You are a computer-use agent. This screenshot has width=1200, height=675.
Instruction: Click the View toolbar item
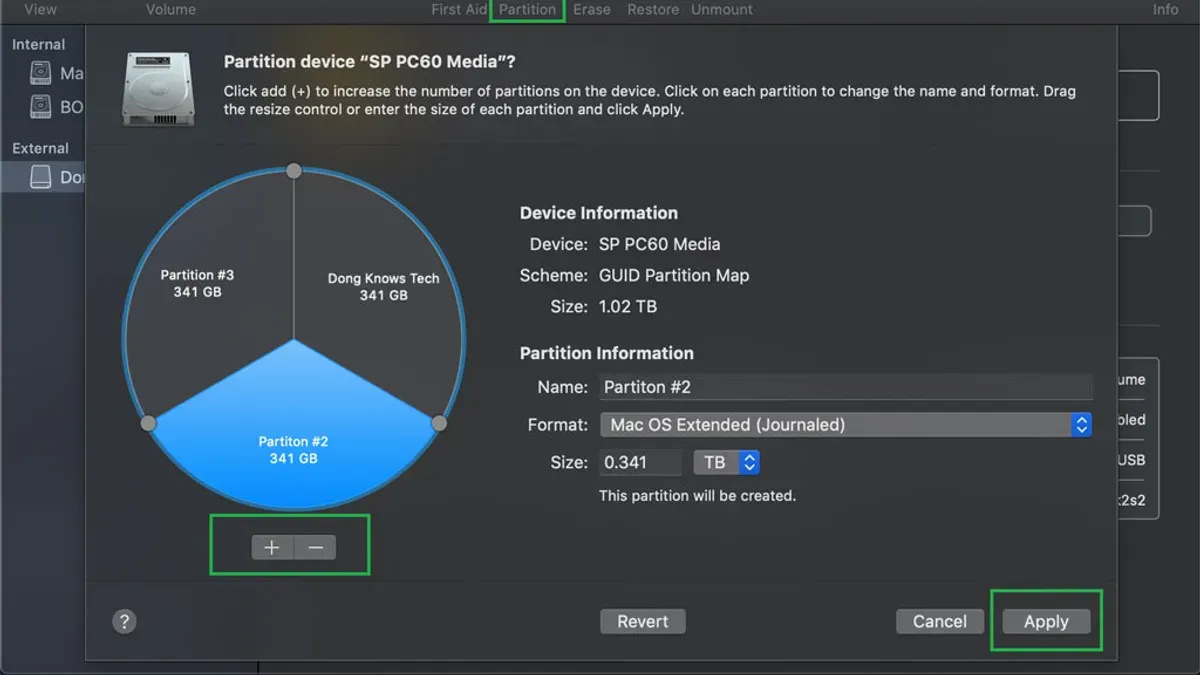[40, 9]
